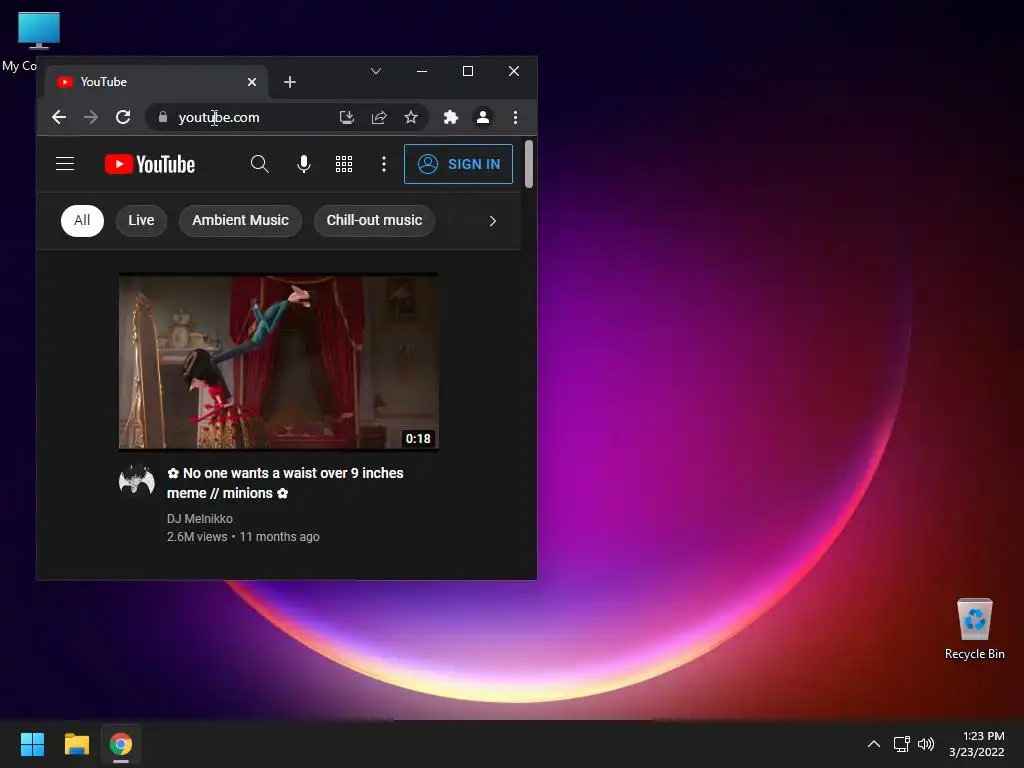Open the tab search dropdown chevron
1024x768 pixels.
376,71
